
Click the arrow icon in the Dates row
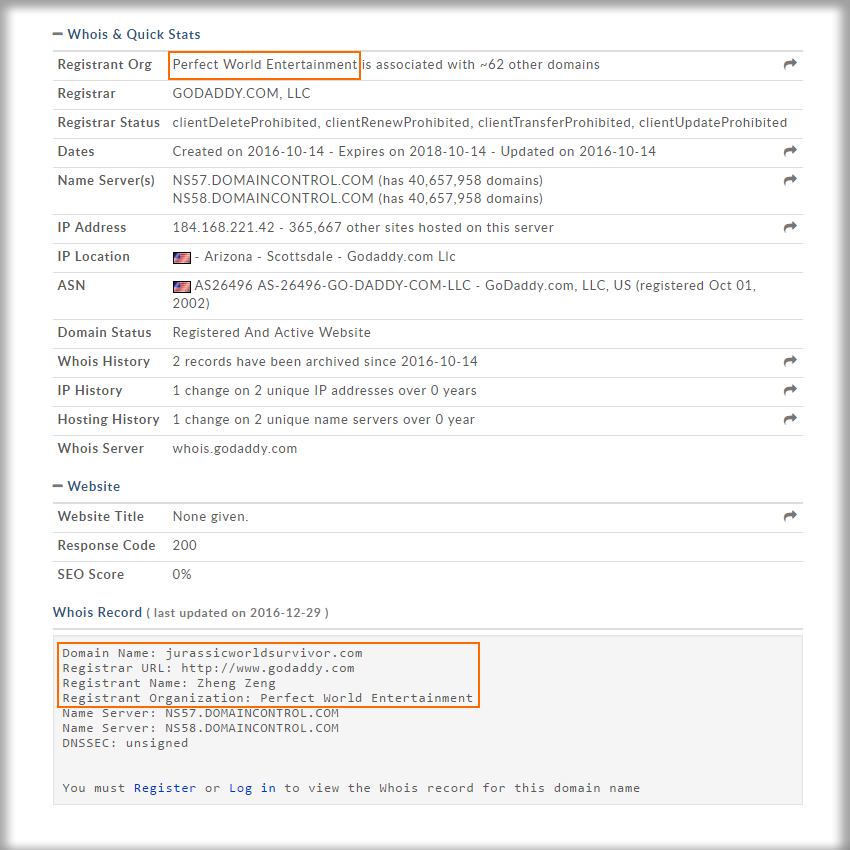click(x=790, y=152)
